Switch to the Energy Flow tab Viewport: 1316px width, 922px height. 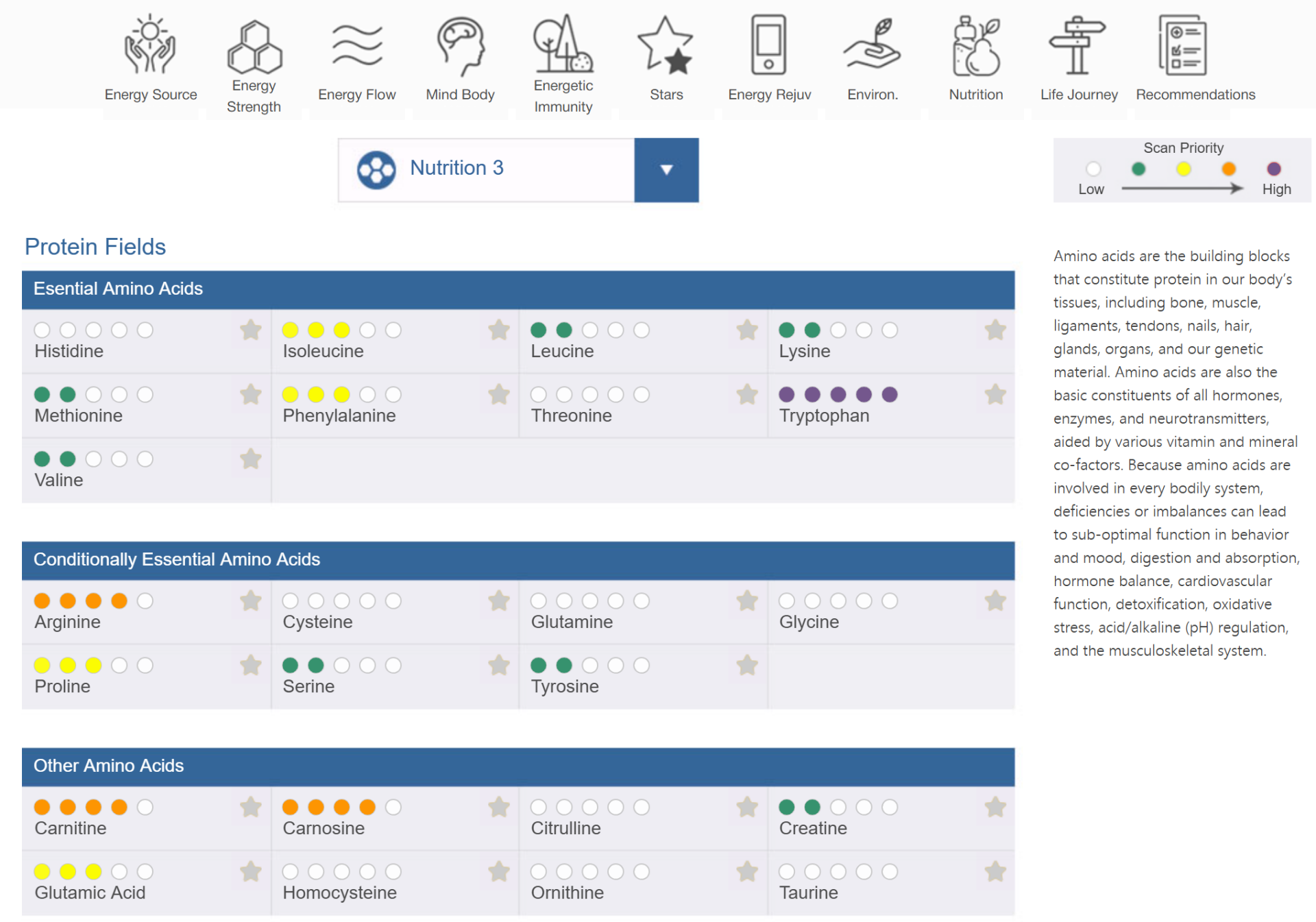click(356, 94)
